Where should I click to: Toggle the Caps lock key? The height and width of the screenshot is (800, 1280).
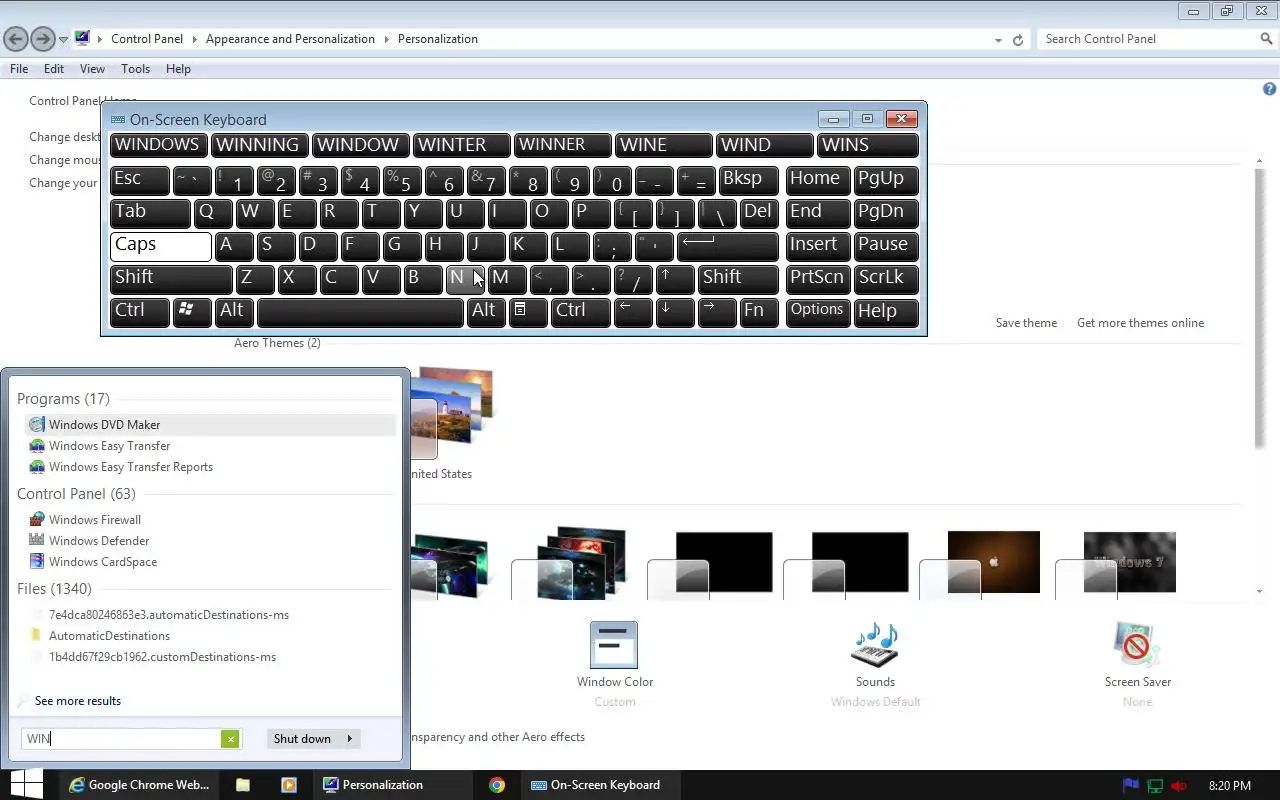click(161, 245)
